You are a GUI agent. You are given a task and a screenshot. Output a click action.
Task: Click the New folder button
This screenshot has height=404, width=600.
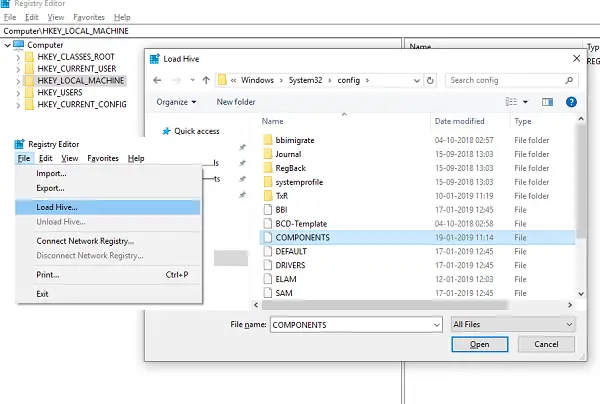point(236,102)
